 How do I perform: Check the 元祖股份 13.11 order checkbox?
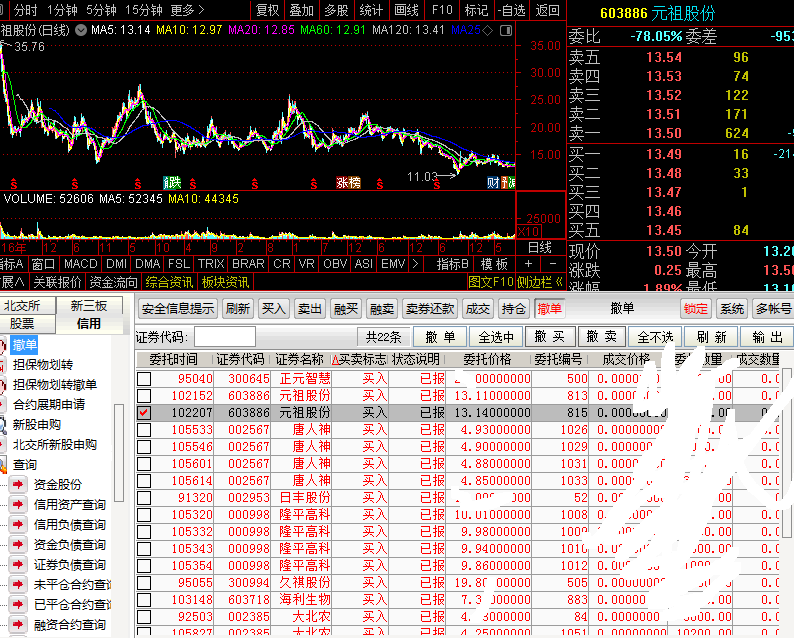pyautogui.click(x=144, y=395)
